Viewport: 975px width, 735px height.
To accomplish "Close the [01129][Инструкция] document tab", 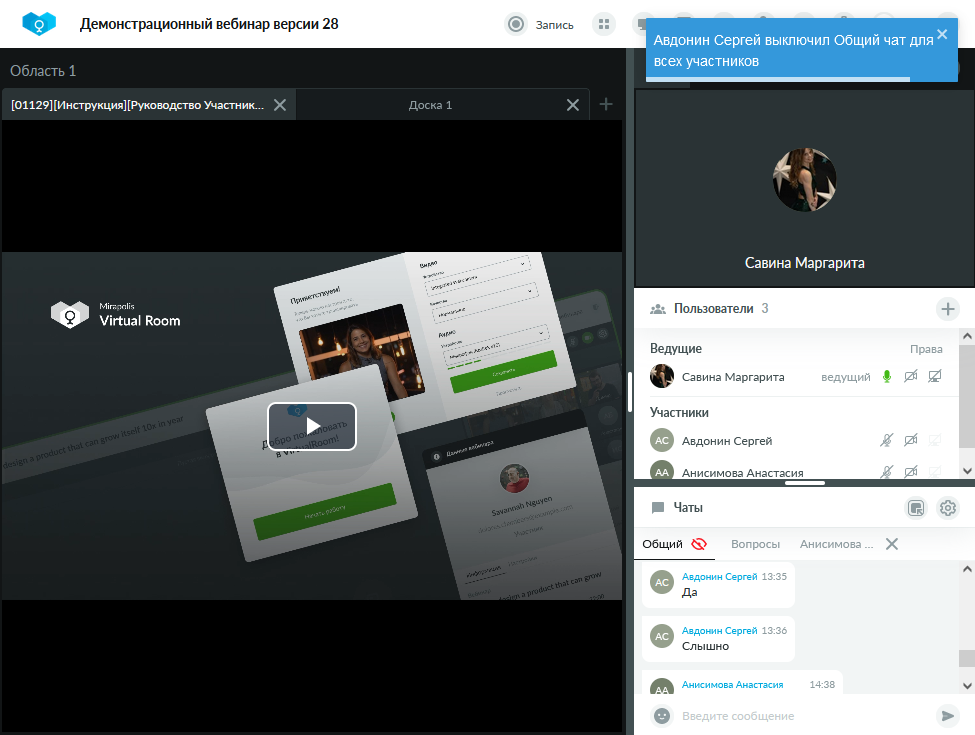I will point(280,105).
